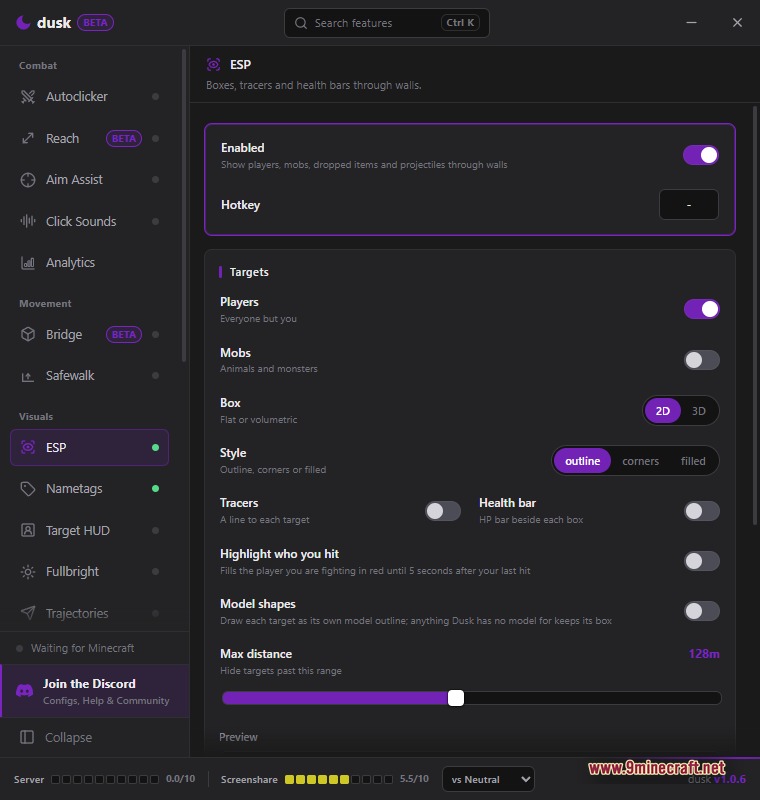The width and height of the screenshot is (760, 800).
Task: Click Join the Discord banner
Action: coord(95,691)
